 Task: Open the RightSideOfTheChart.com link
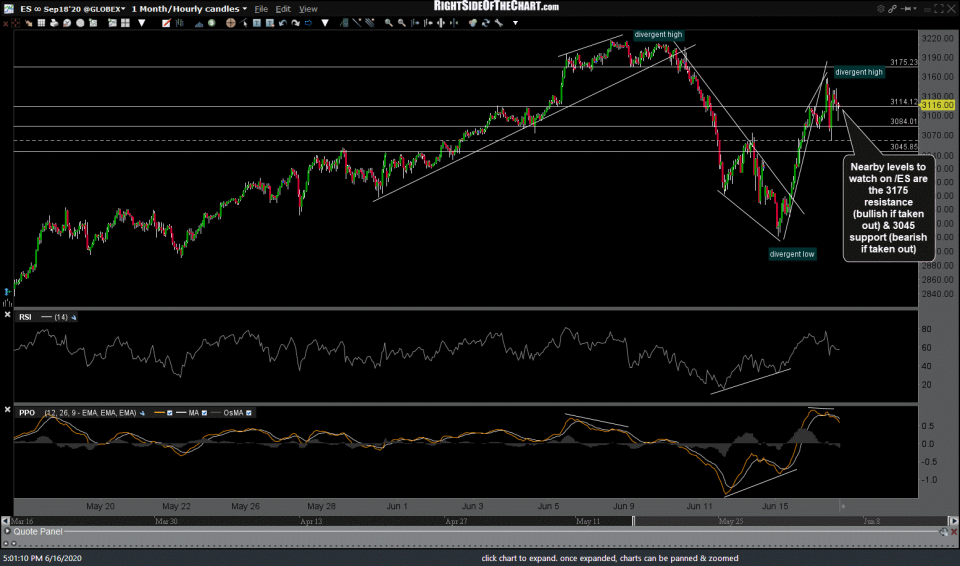[x=496, y=6]
